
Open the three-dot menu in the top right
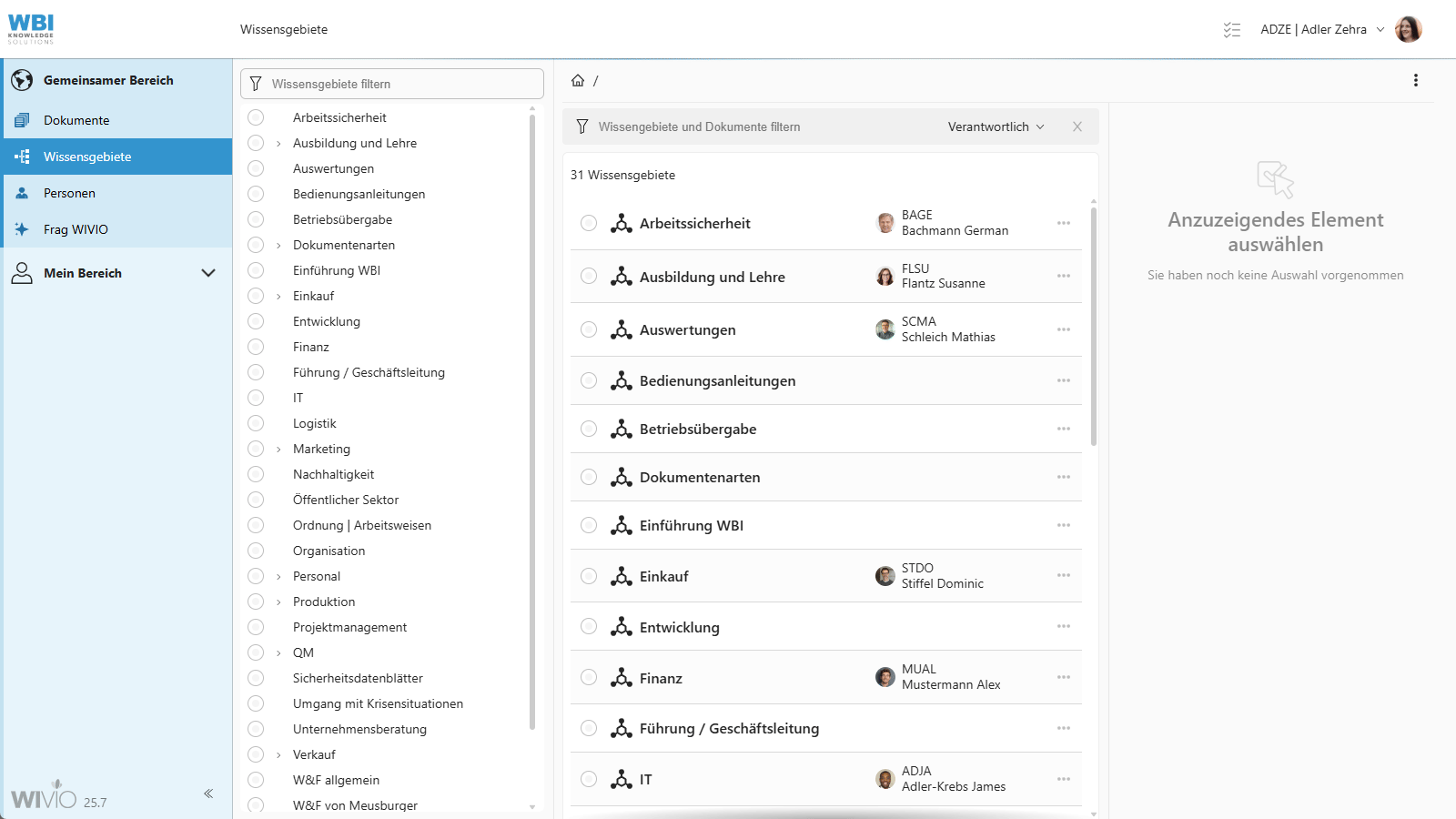point(1416,80)
